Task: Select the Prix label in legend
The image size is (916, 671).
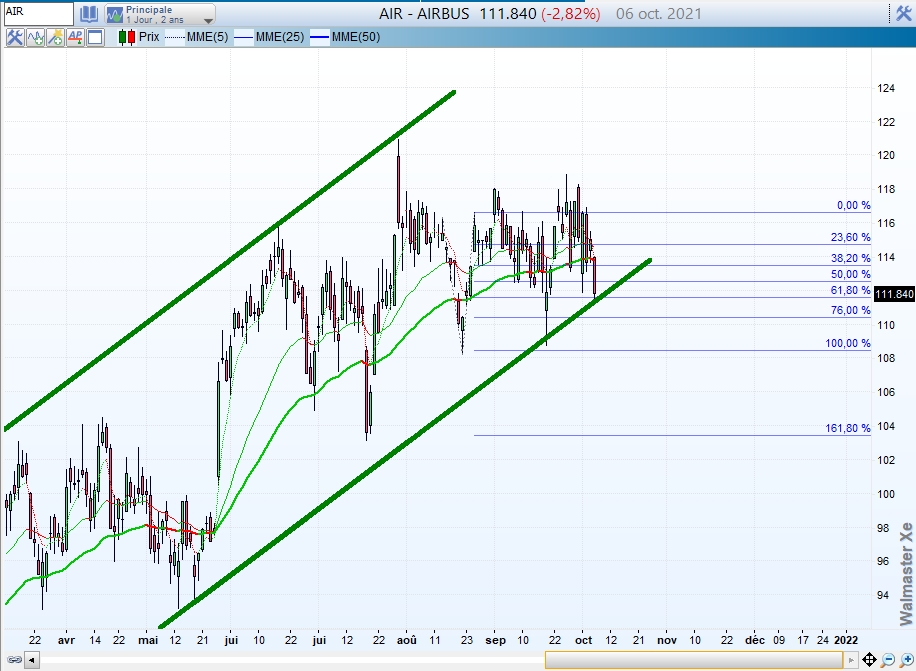Action: pyautogui.click(x=149, y=37)
